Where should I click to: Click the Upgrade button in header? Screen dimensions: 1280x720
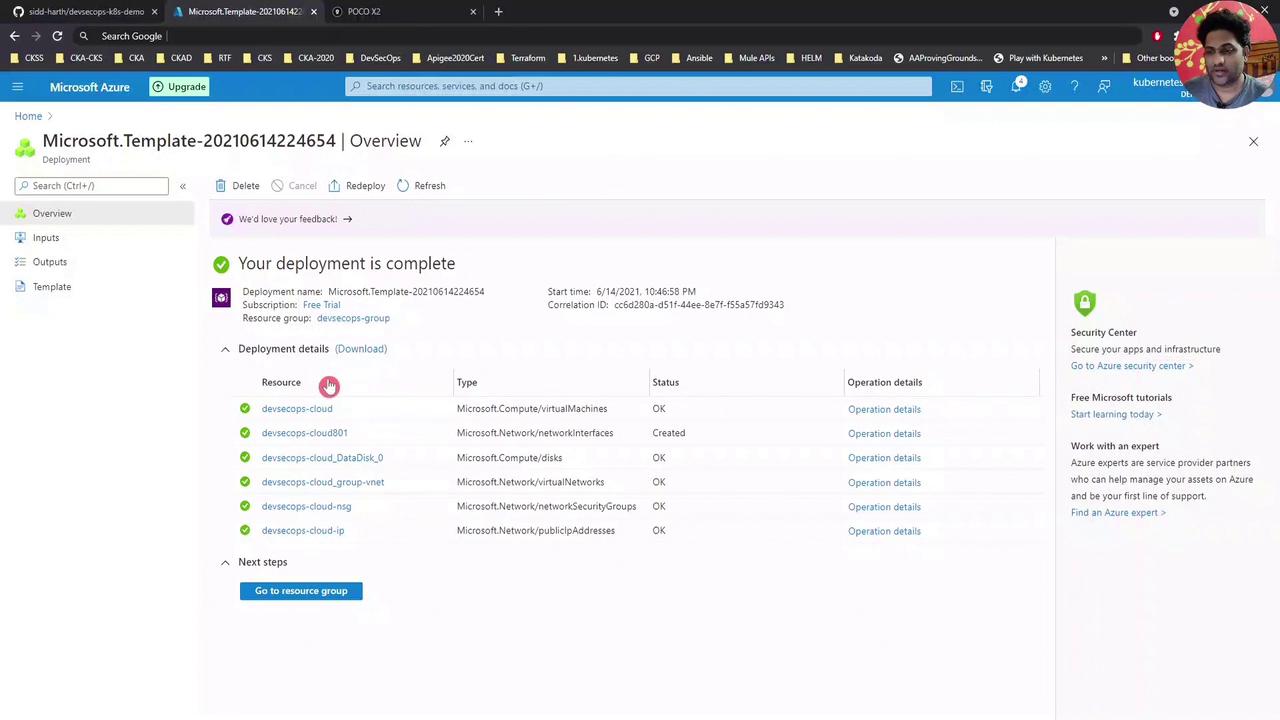(179, 87)
